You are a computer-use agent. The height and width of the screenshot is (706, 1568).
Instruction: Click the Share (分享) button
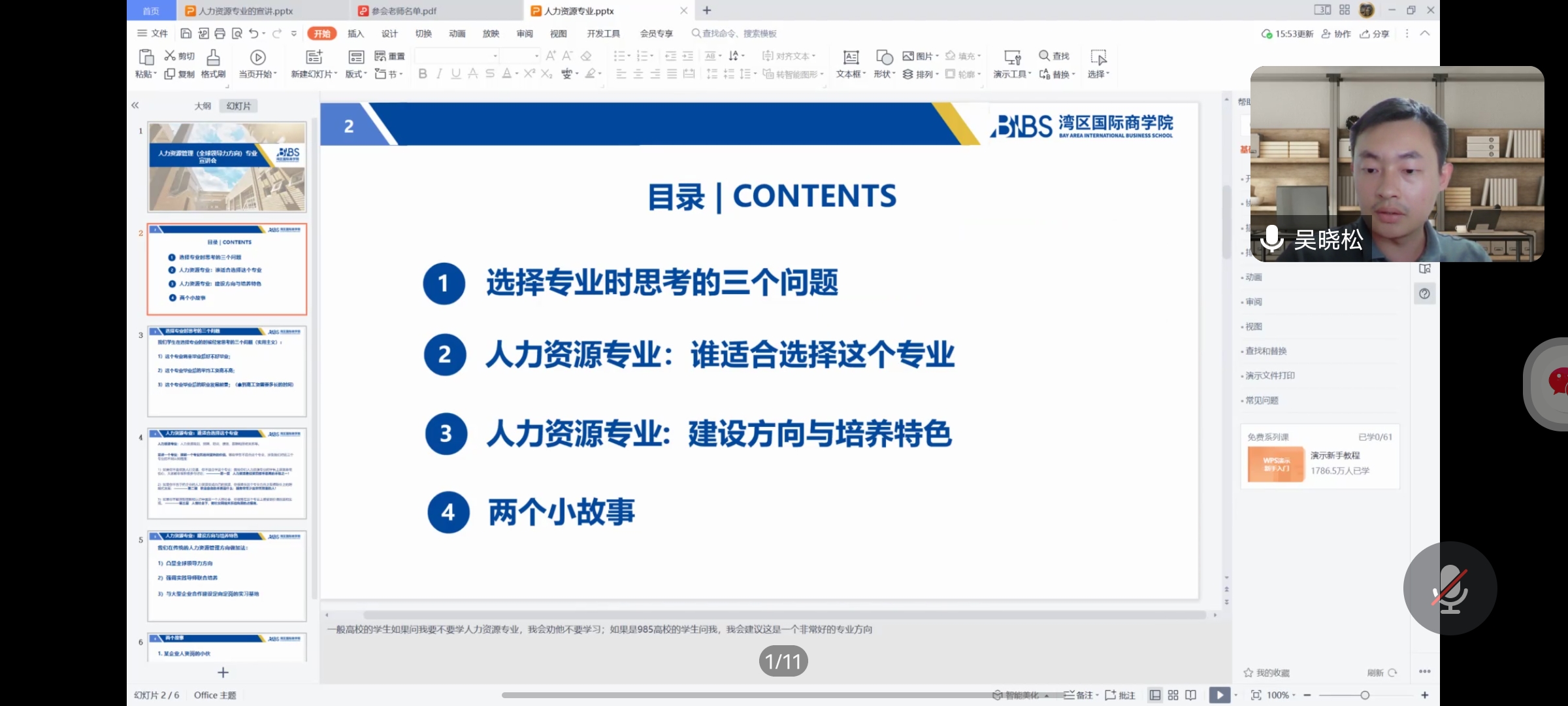1375,34
